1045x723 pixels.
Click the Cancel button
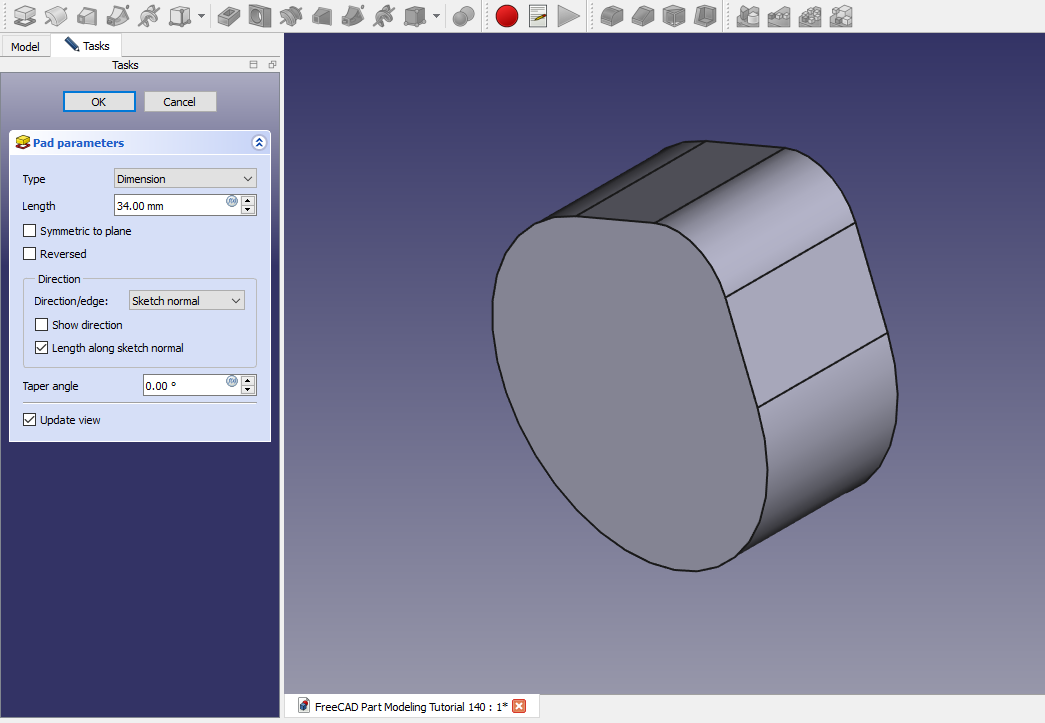coord(180,102)
